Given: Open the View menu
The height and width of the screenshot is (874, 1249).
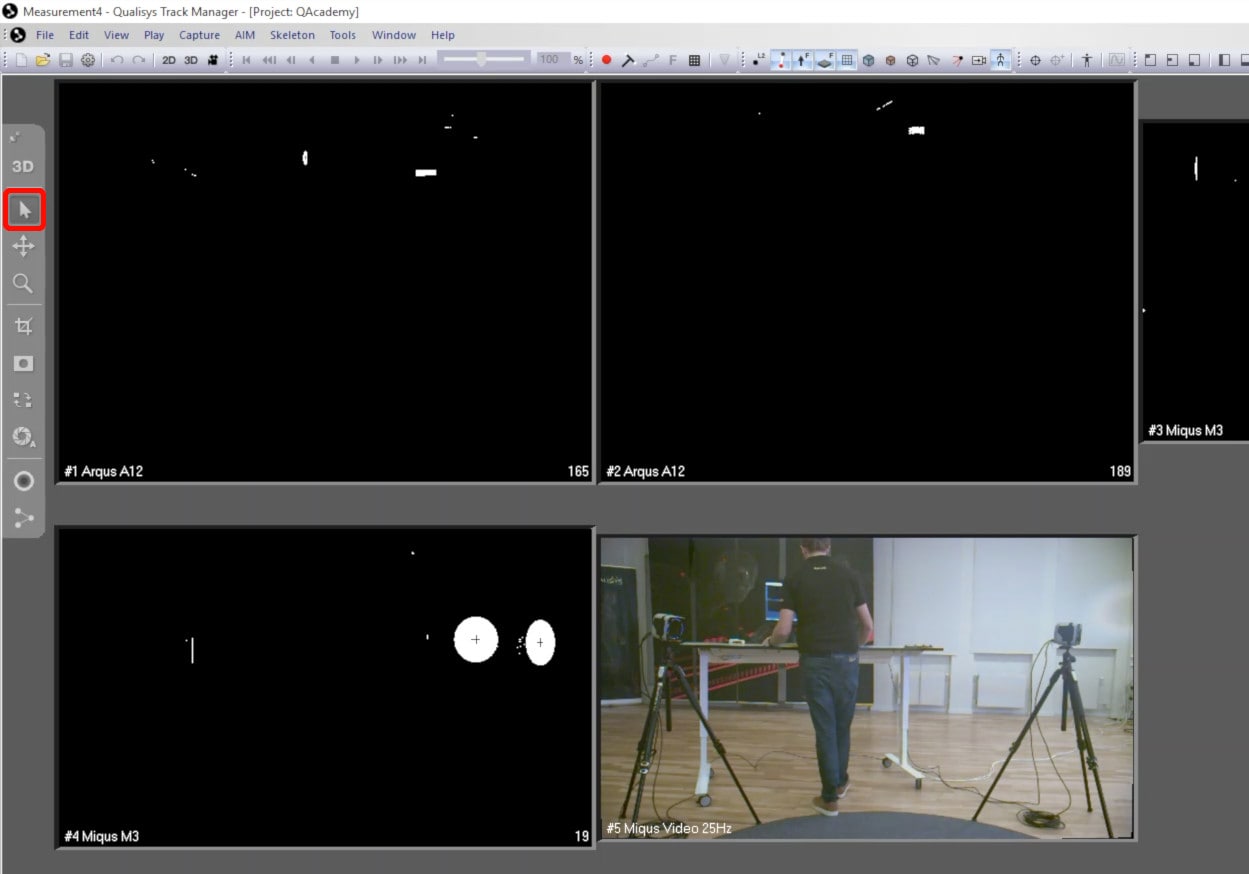Looking at the screenshot, I should [116, 35].
